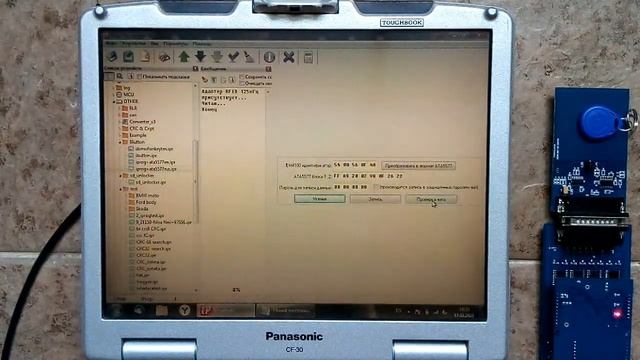Select ibutton.ipr file in the tree
Screen dimensions: 640x360
[x=146, y=156]
